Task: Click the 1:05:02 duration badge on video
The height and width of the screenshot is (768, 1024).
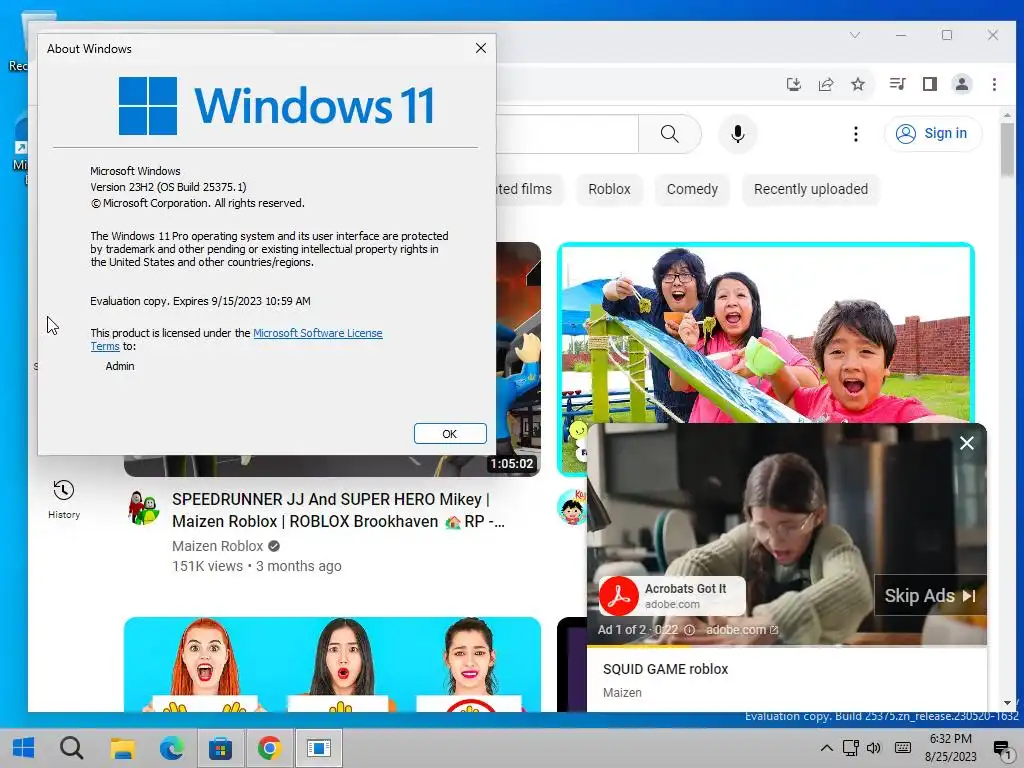Action: [512, 464]
